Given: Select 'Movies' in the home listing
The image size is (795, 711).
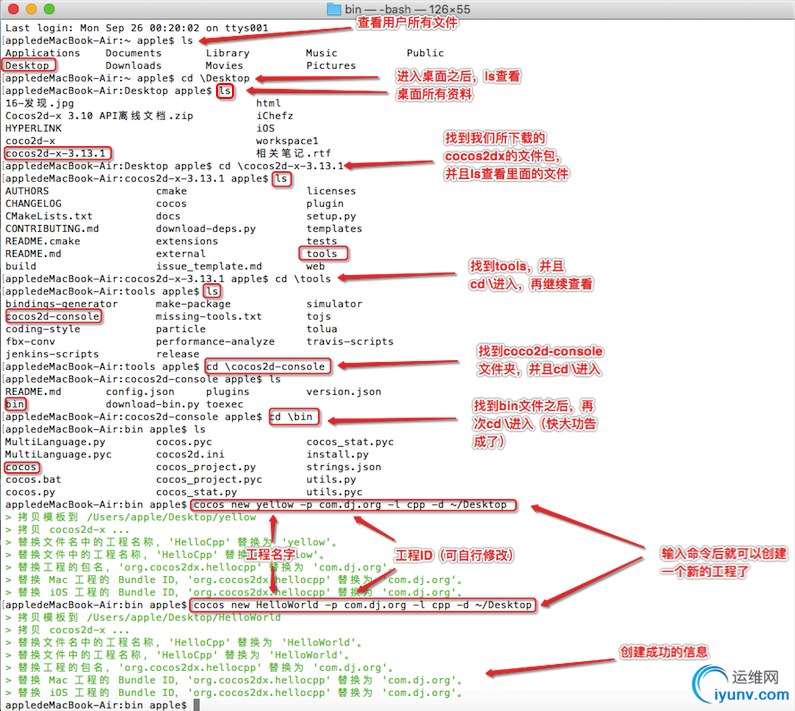Looking at the screenshot, I should [225, 66].
